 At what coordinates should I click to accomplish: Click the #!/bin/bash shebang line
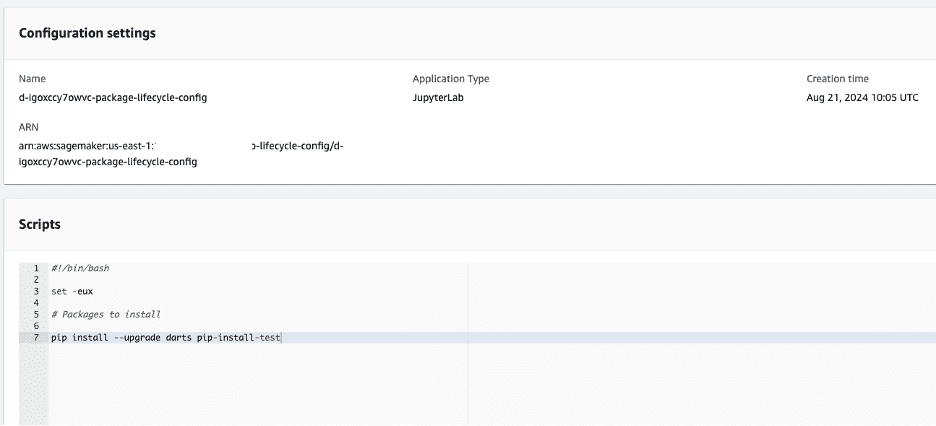[x=79, y=268]
